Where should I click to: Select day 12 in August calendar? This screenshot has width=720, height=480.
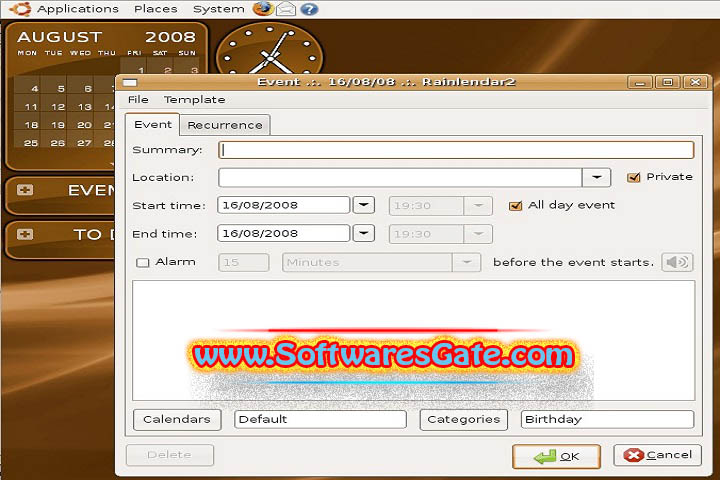(x=58, y=107)
